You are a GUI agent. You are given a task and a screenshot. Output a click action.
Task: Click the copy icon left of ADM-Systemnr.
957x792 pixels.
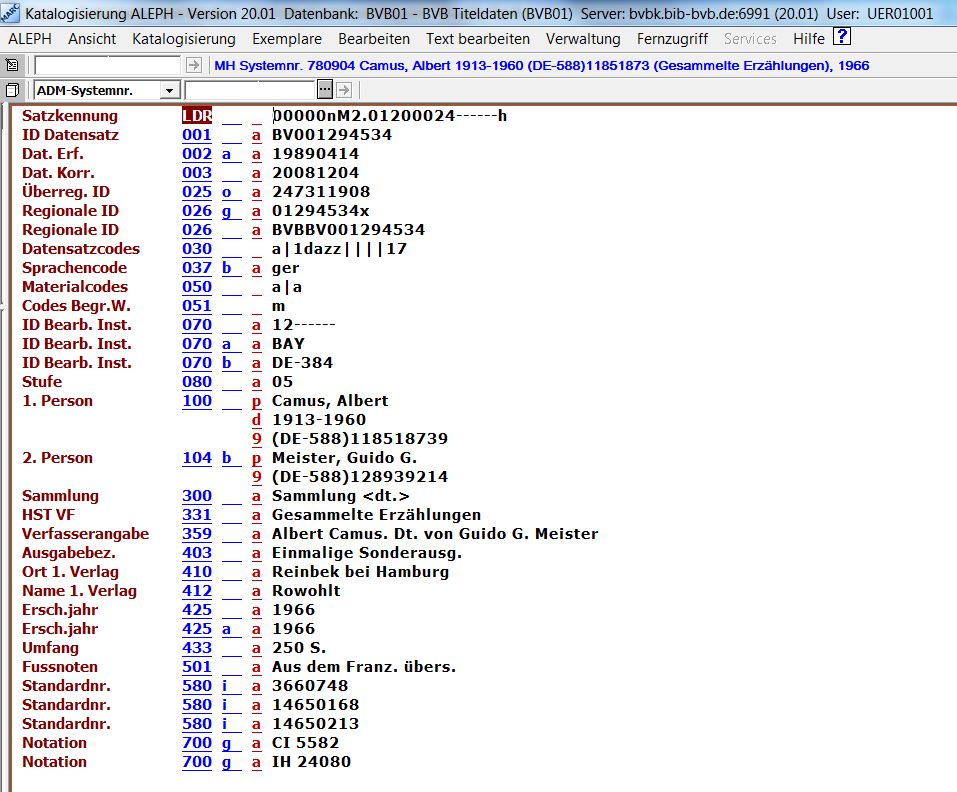click(12, 90)
